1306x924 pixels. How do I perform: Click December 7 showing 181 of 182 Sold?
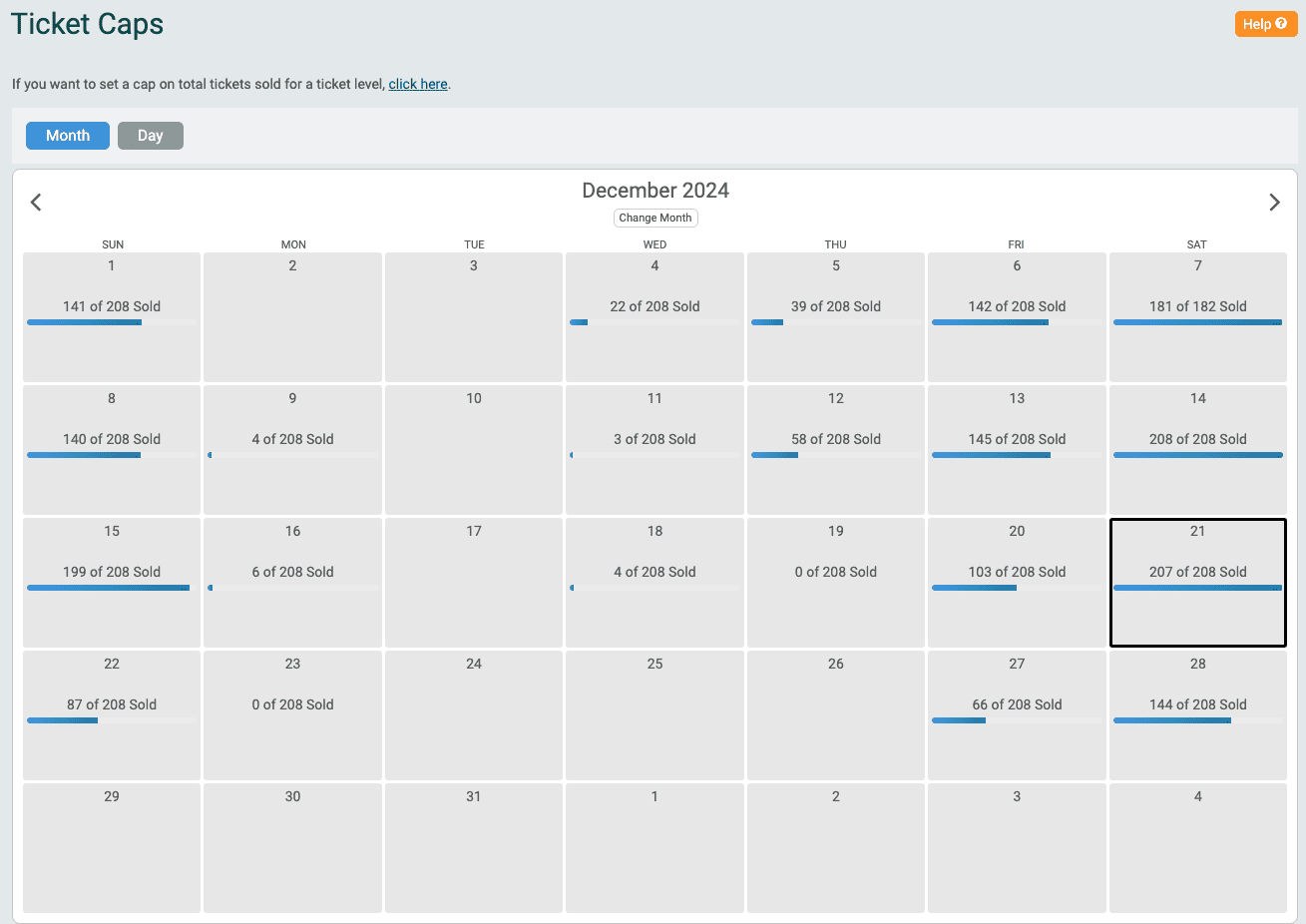coord(1196,317)
